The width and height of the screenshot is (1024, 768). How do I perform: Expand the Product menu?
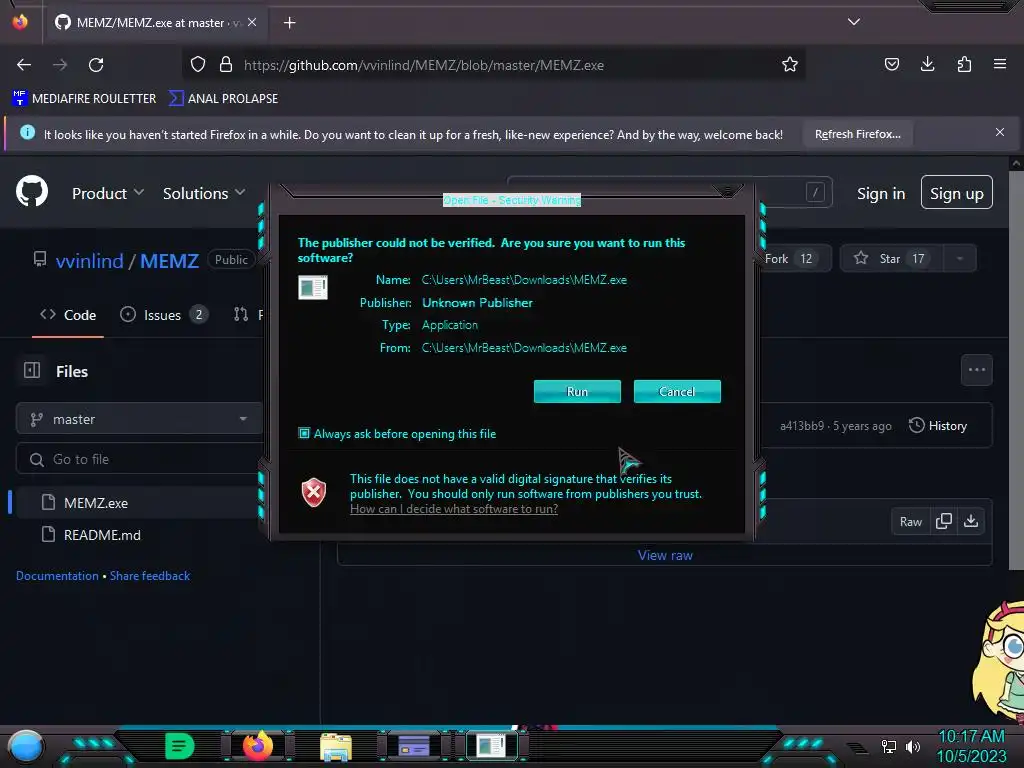point(108,193)
